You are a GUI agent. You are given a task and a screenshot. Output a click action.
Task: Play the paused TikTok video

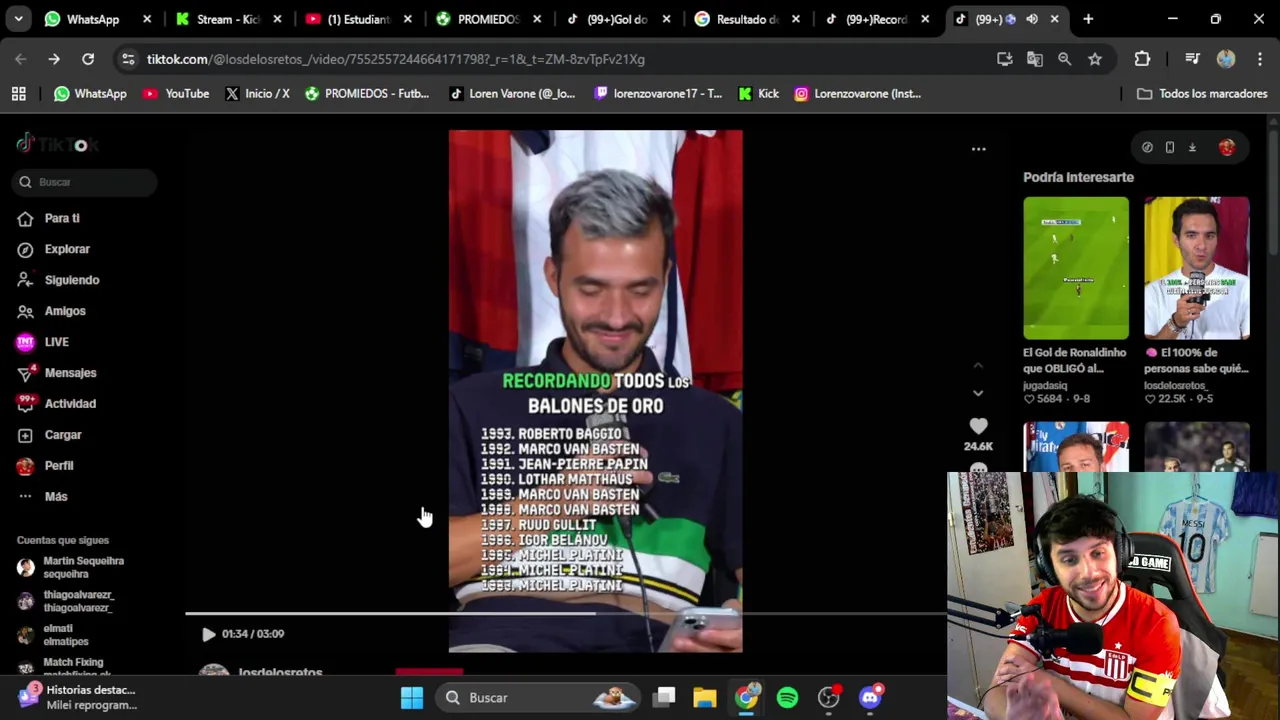[208, 634]
